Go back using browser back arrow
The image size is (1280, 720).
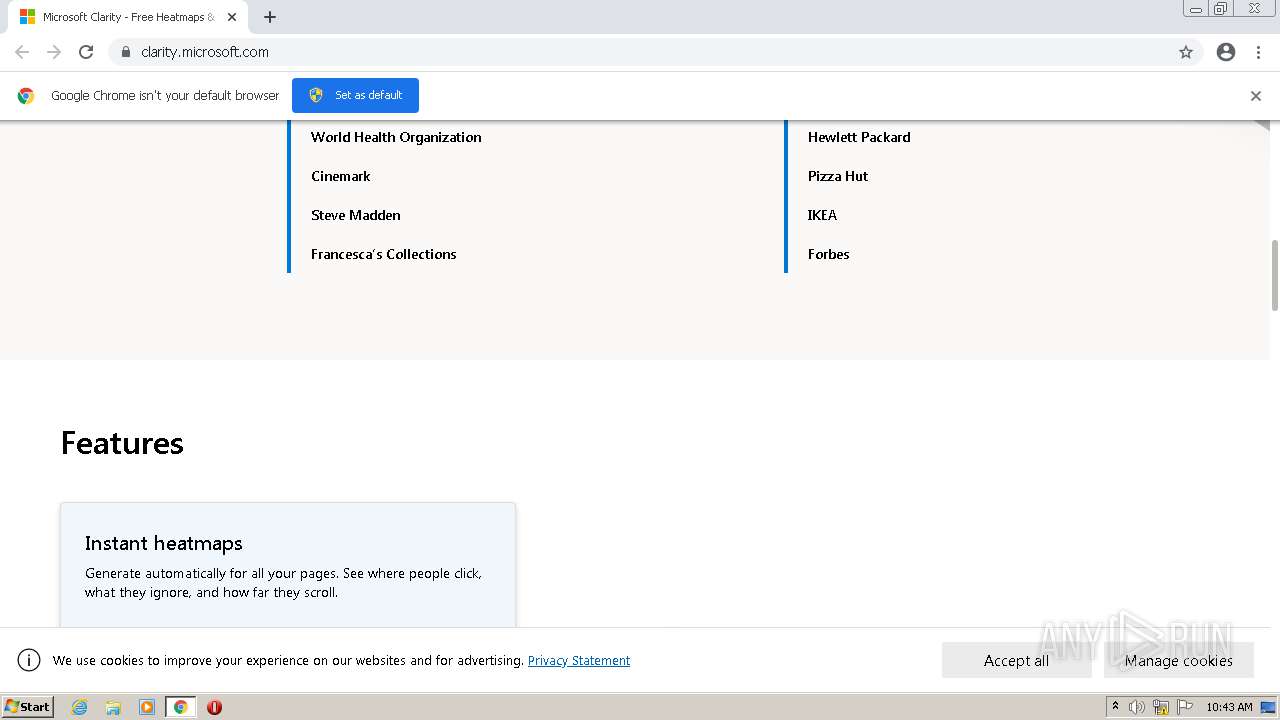pos(22,52)
